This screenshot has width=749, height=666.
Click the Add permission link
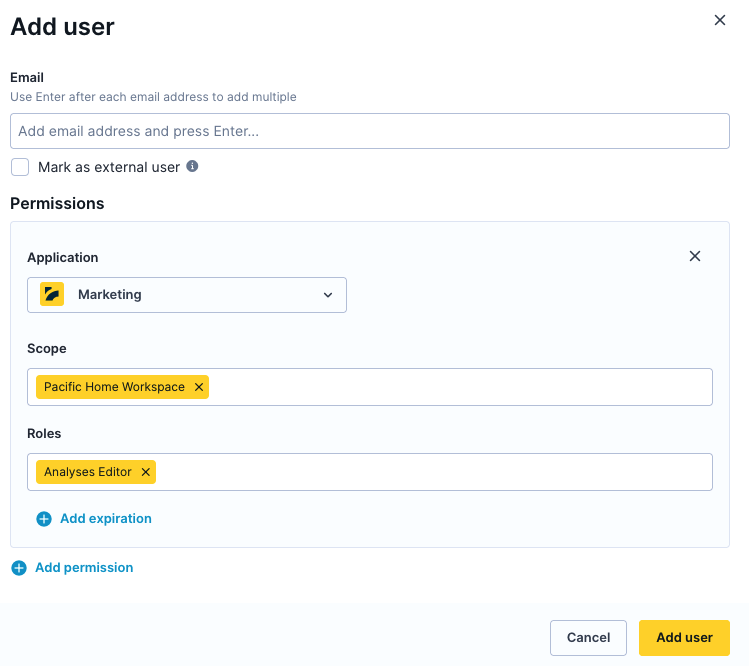click(x=72, y=568)
